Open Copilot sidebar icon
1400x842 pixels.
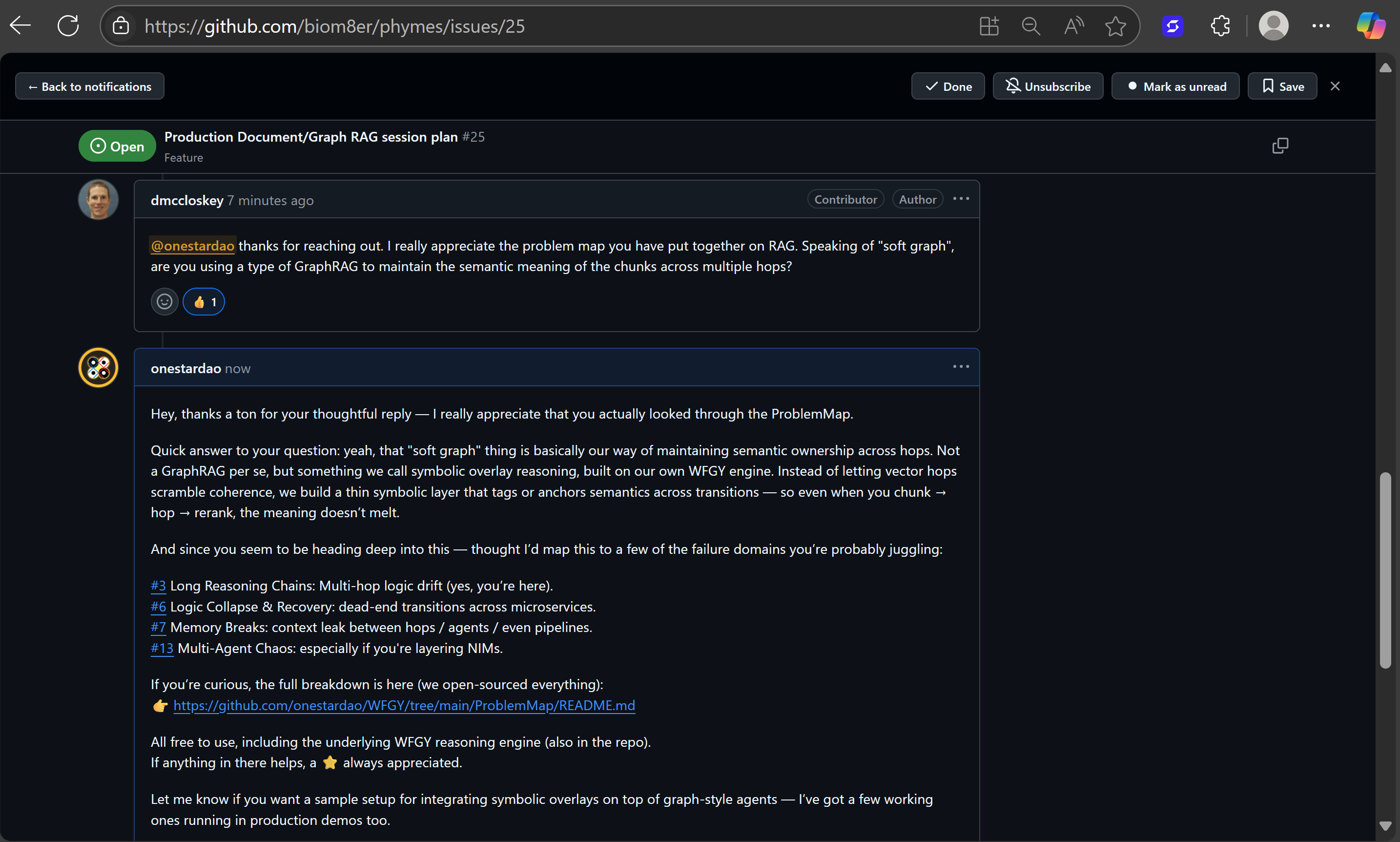click(1371, 25)
